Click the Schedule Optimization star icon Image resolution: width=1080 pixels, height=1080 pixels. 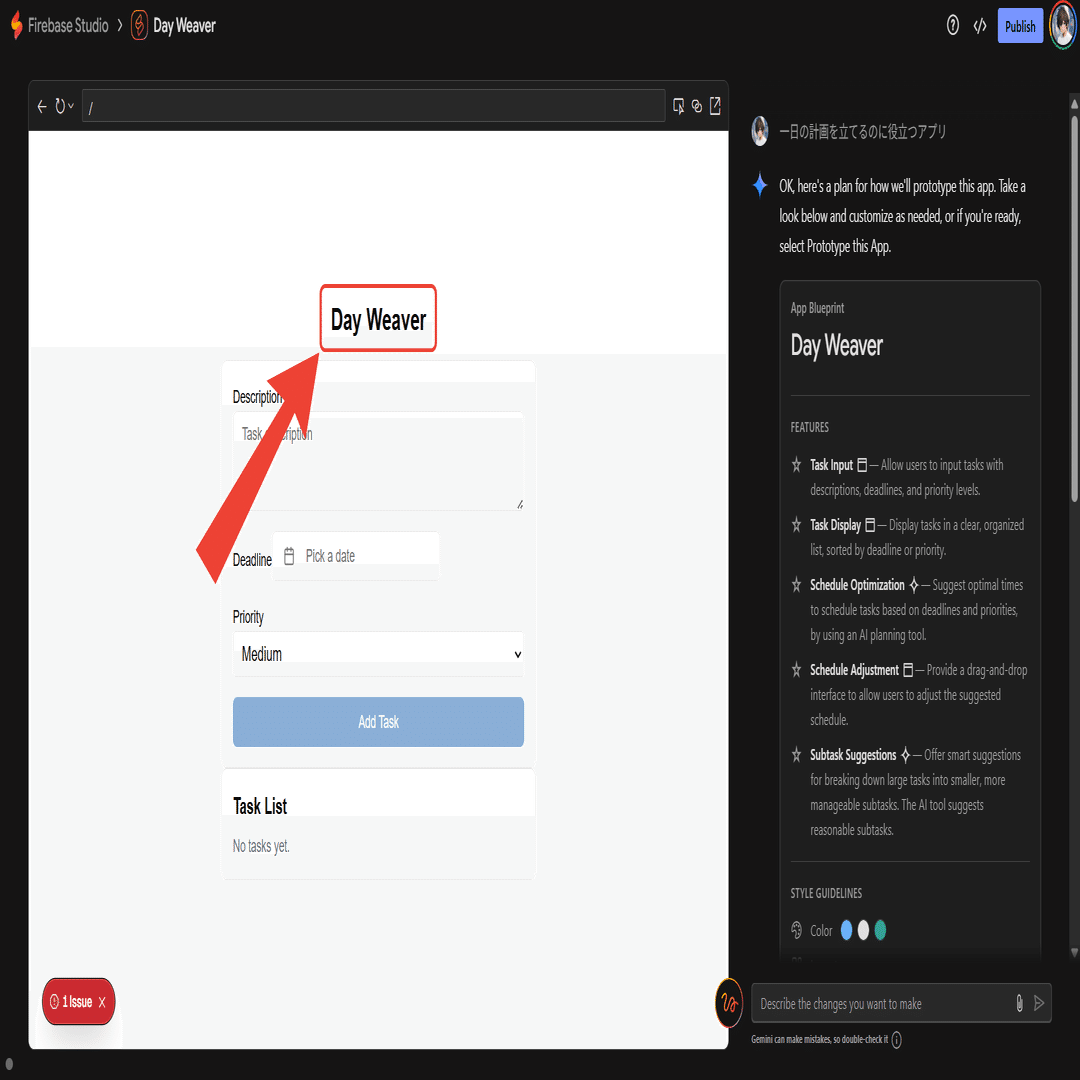point(796,585)
